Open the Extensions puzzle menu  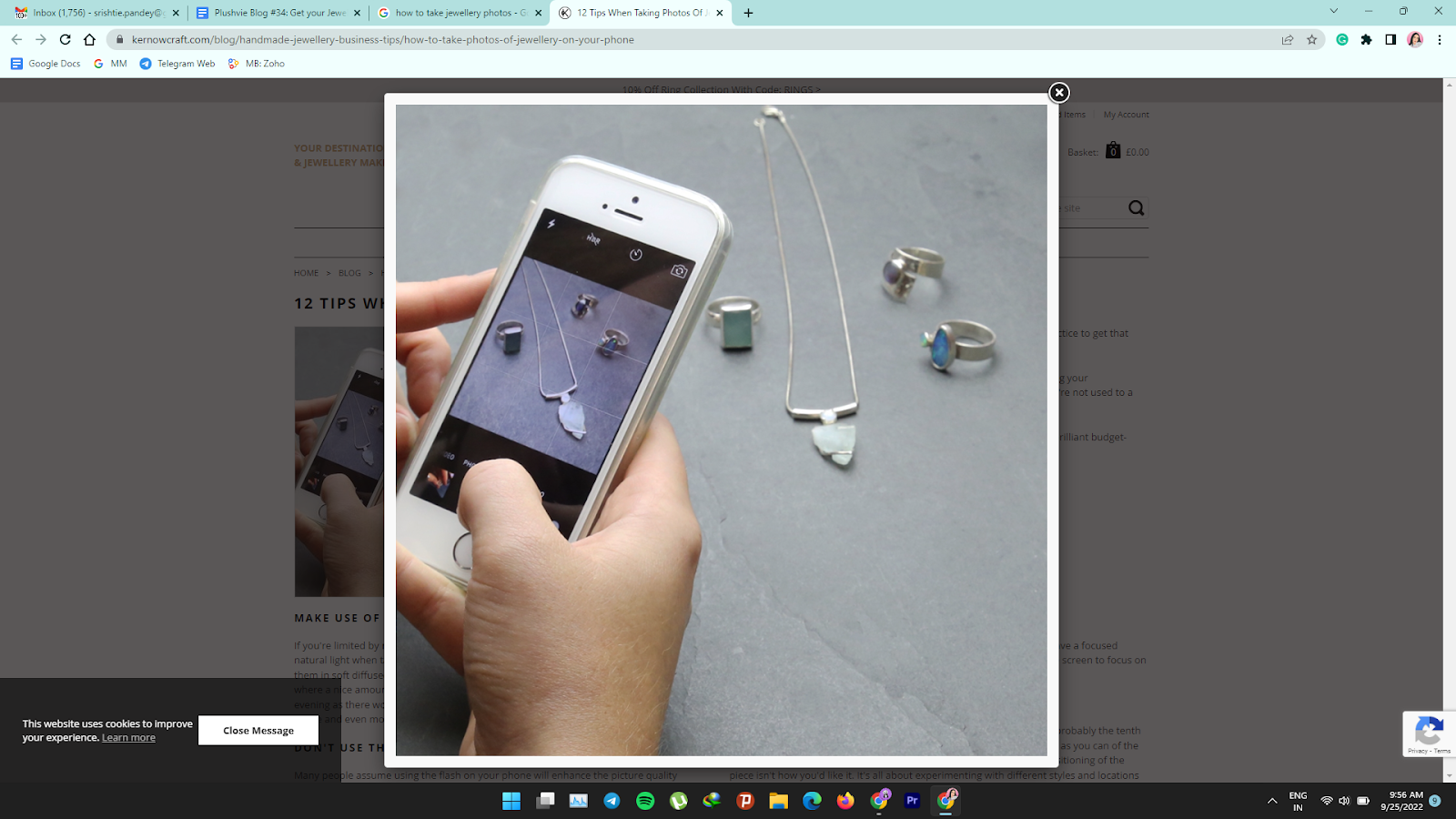coord(1366,39)
